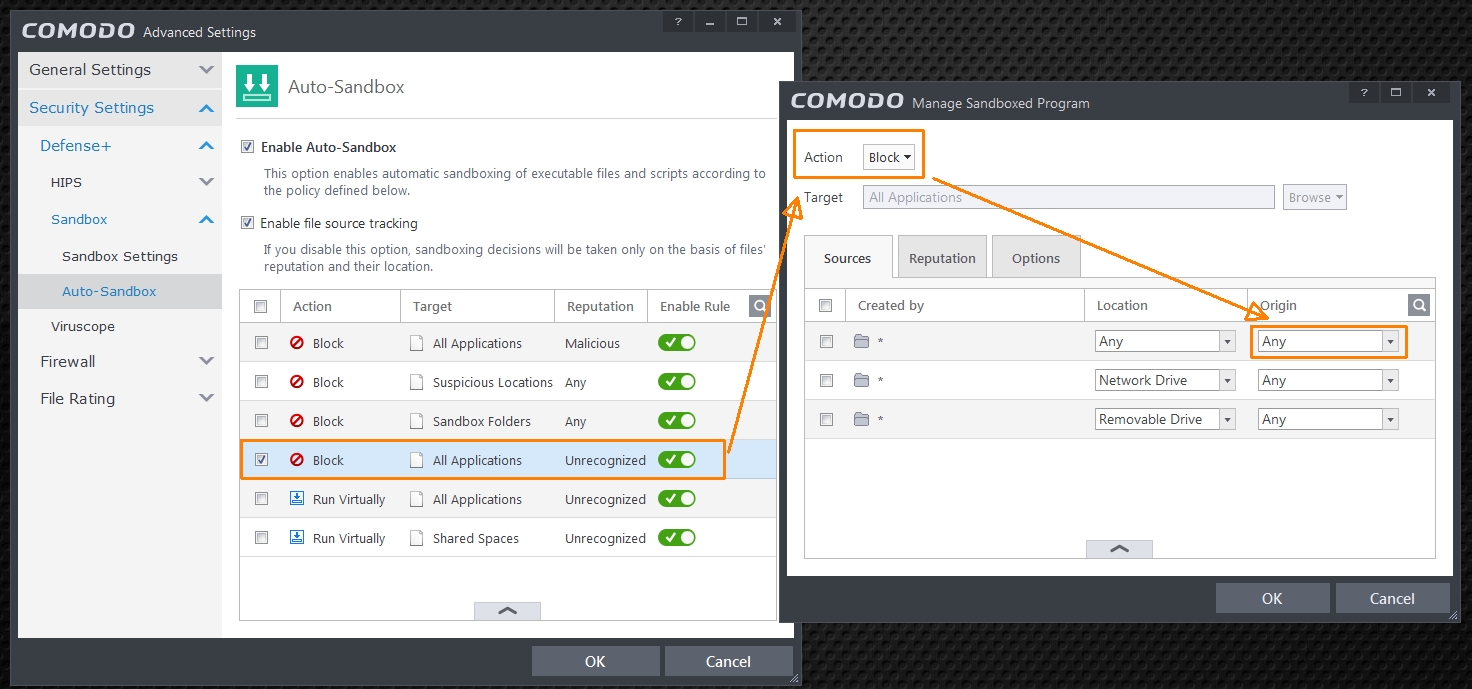Screen dimensions: 1472x689
Task: Collapse handle arrow below Sources table
Action: point(1119,549)
